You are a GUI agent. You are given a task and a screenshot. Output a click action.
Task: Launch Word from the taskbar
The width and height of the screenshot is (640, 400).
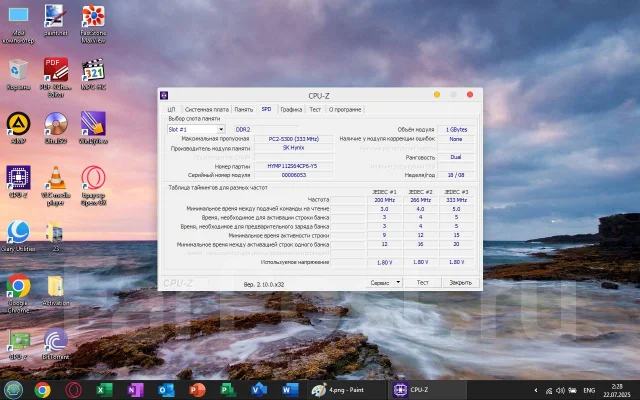(x=290, y=390)
